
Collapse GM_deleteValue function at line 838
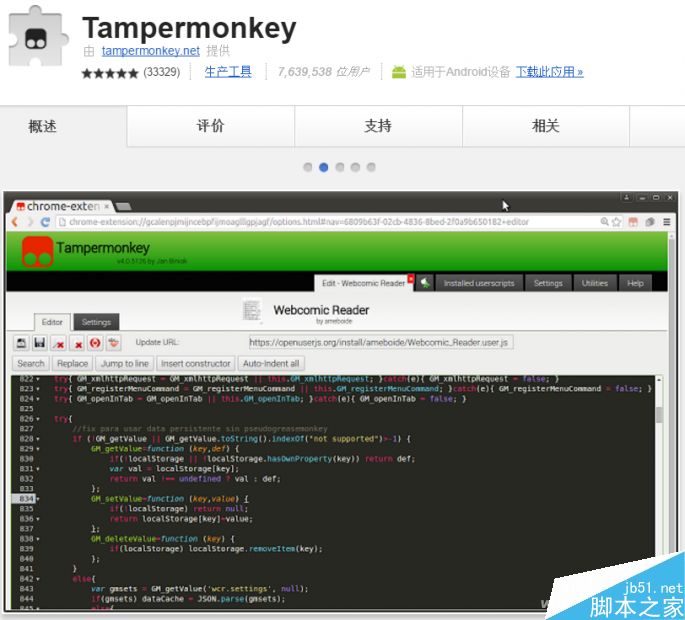(x=38, y=539)
